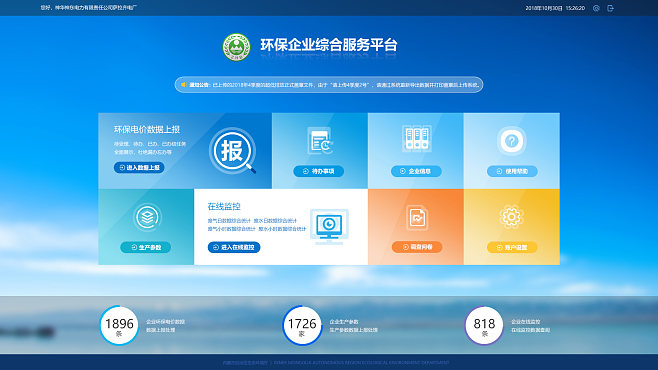658x370 pixels.
Task: Click the question mark help icon
Action: [x=512, y=141]
